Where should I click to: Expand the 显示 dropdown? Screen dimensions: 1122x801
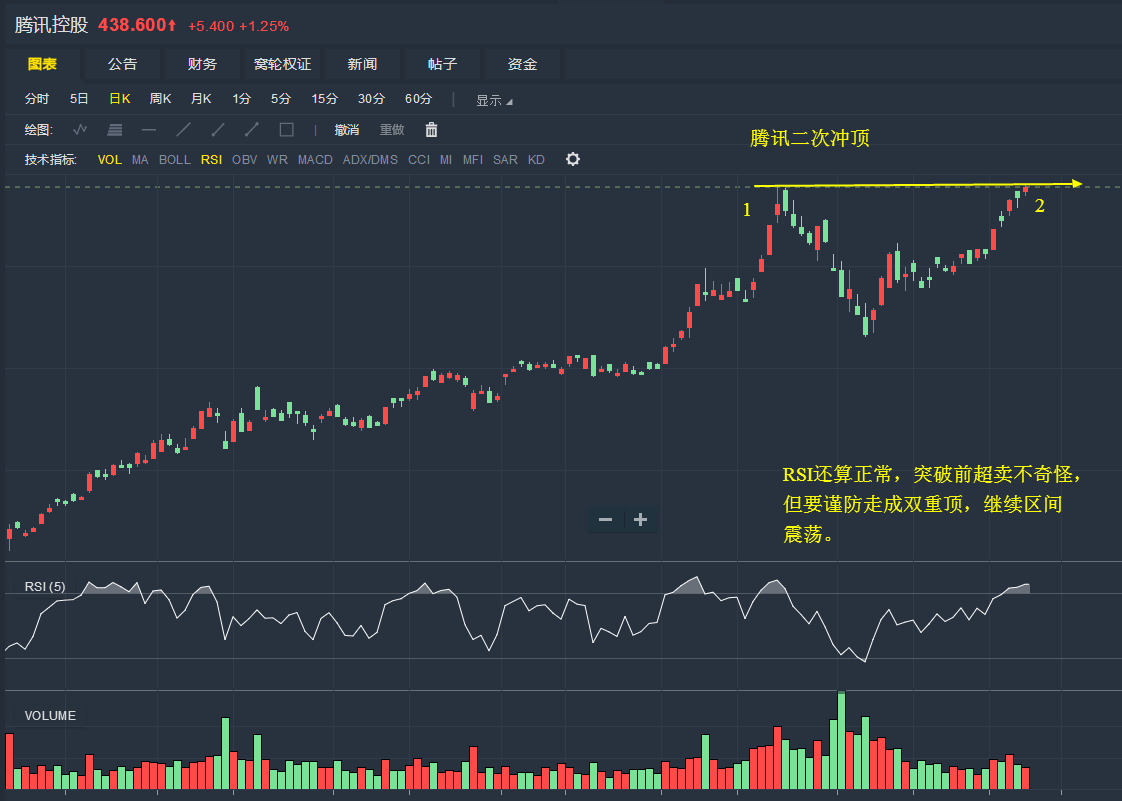[494, 100]
